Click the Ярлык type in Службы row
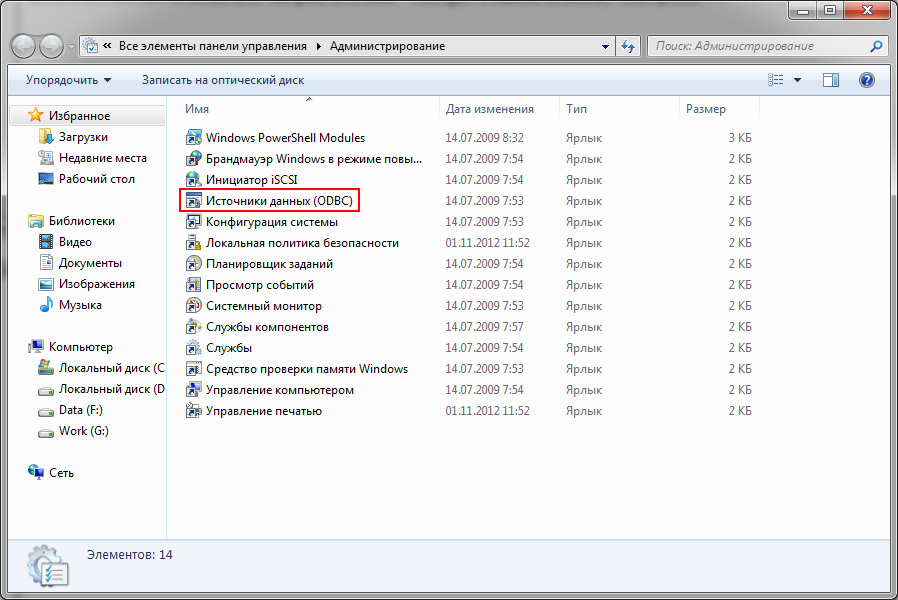The width and height of the screenshot is (898, 600). [584, 348]
